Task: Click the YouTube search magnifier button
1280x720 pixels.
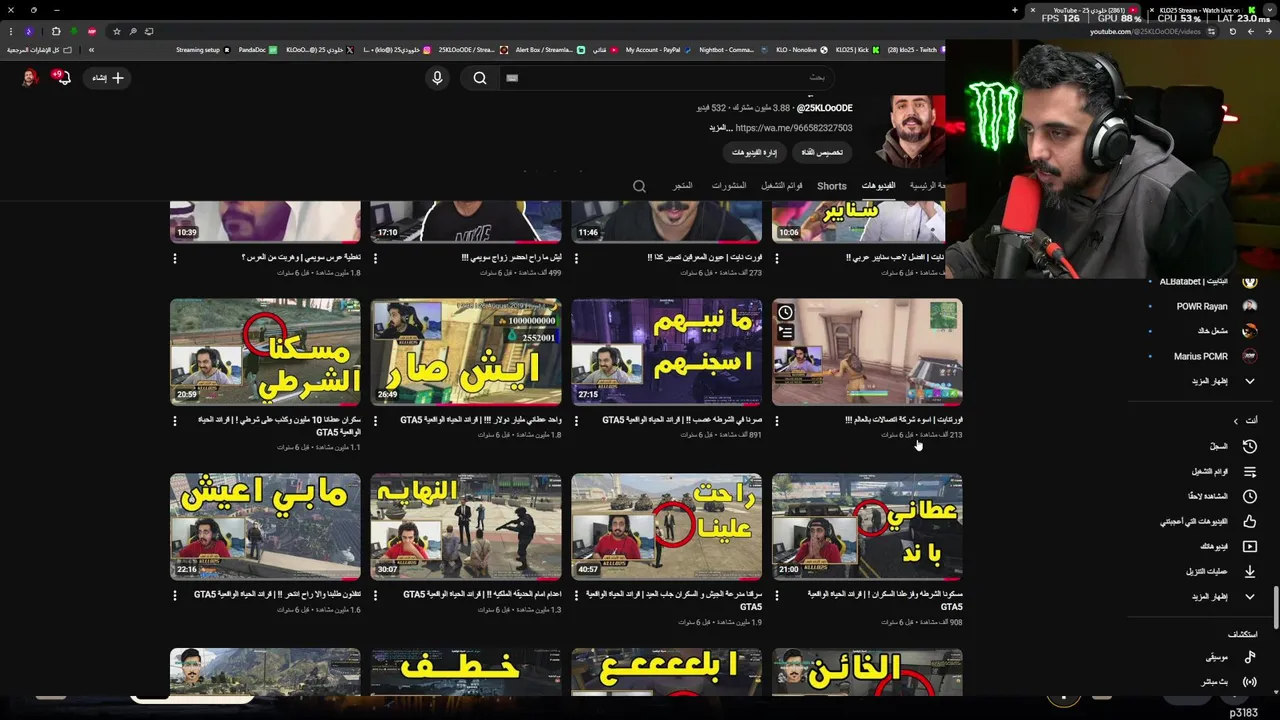Action: pos(480,78)
